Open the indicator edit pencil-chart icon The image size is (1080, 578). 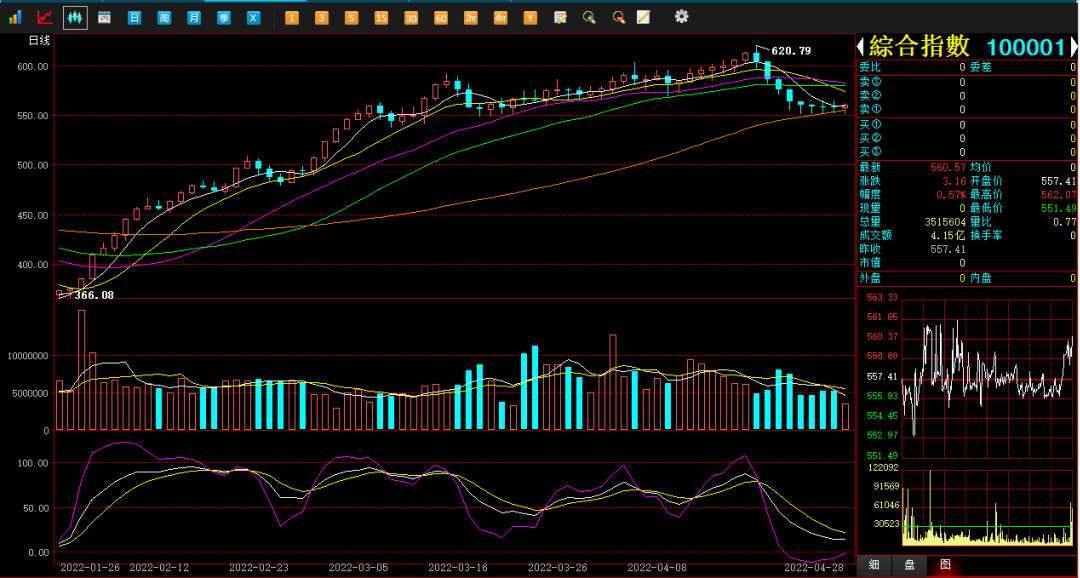(x=560, y=17)
